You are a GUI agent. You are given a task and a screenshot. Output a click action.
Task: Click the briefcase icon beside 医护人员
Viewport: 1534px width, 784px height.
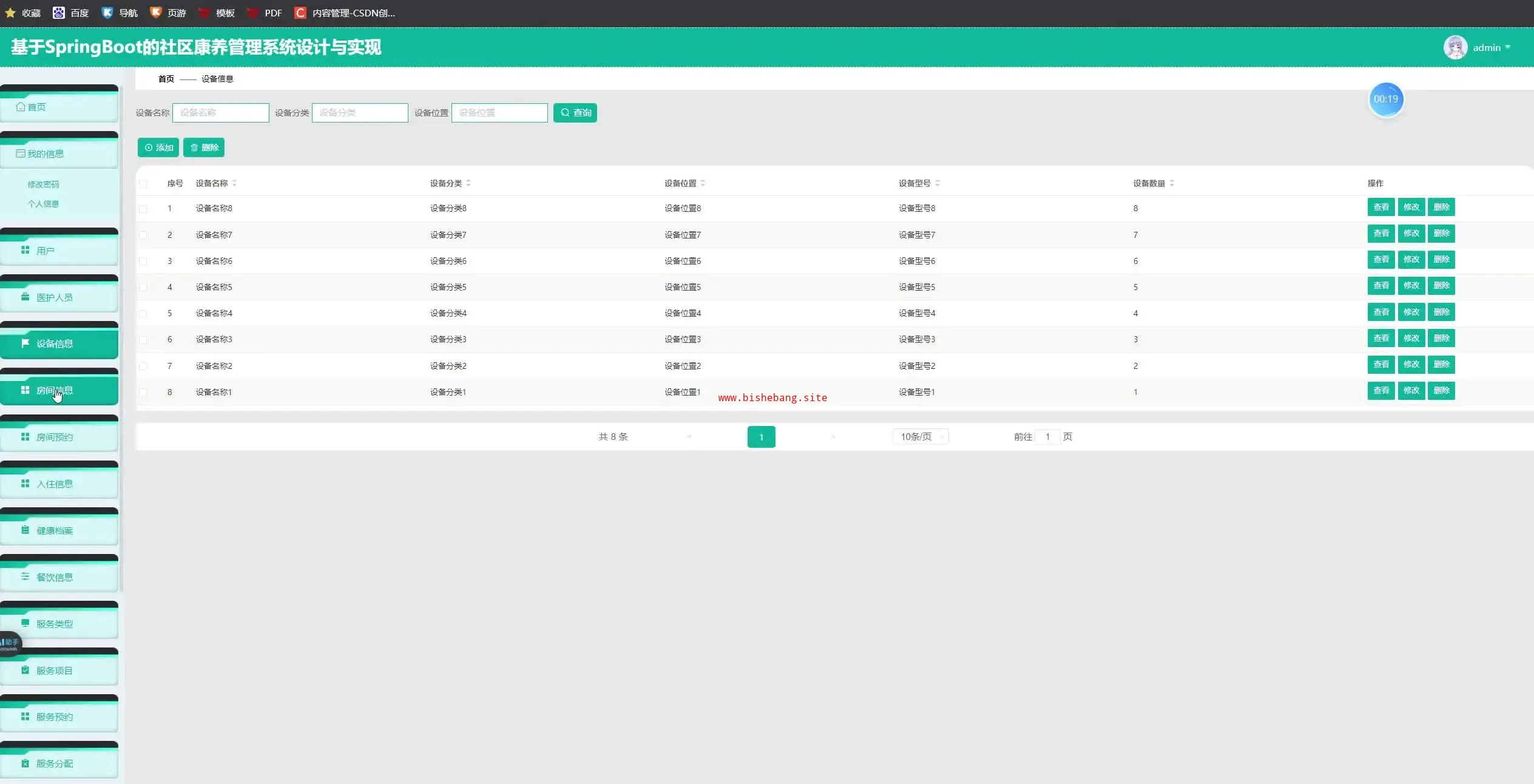click(25, 297)
